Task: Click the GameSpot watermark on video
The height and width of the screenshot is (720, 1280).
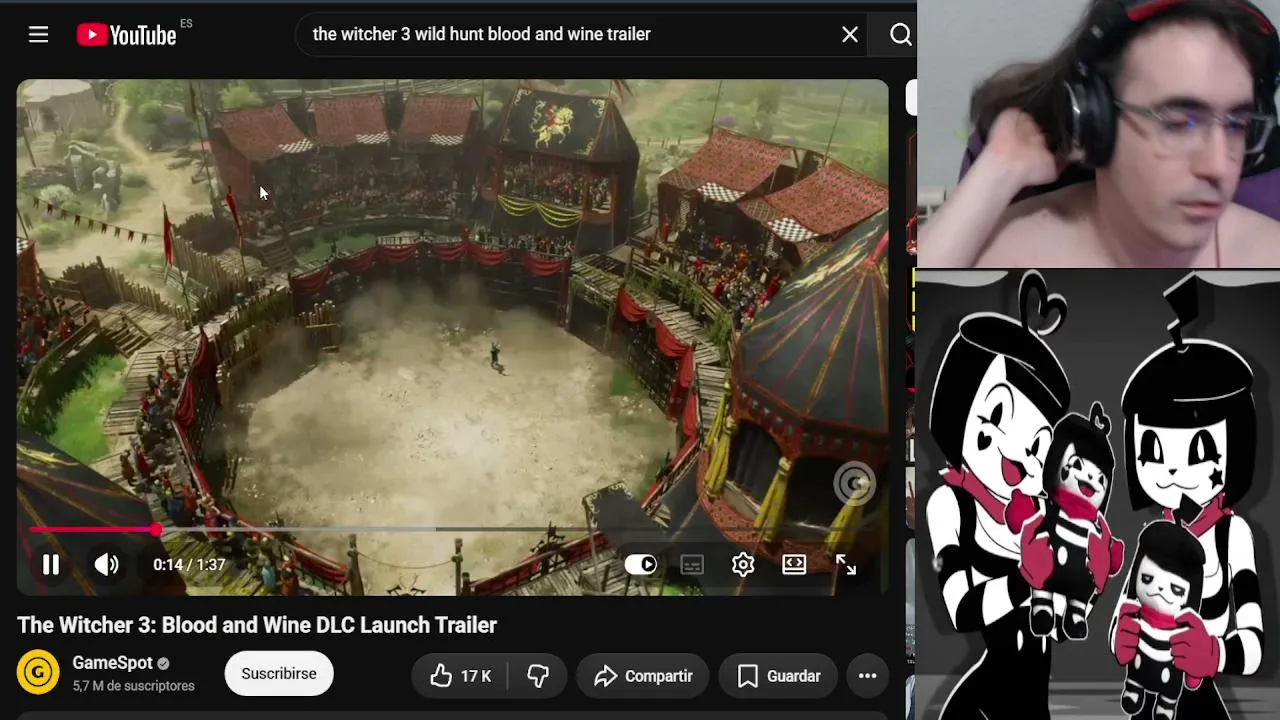Action: tap(855, 484)
